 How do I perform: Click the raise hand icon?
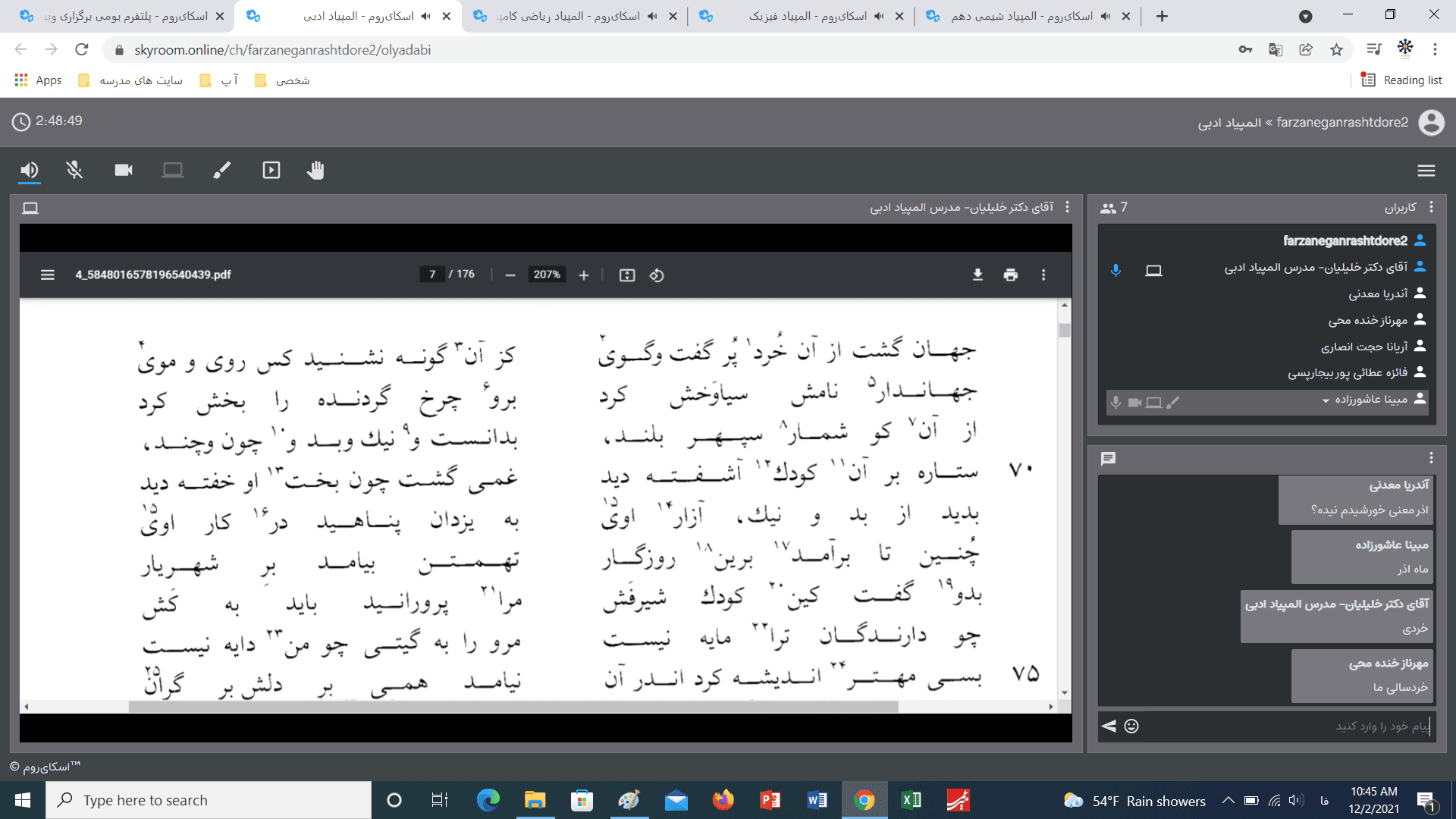tap(315, 170)
